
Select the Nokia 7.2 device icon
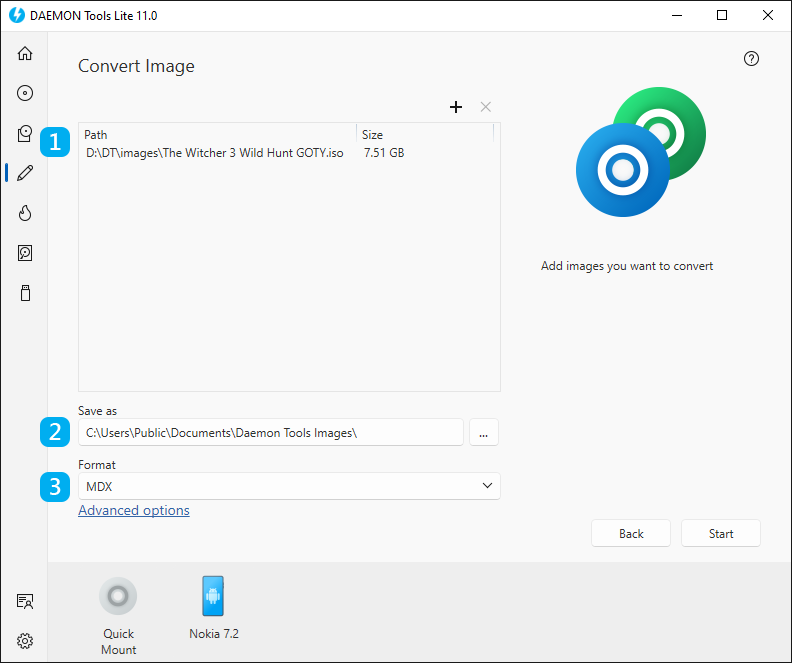pos(213,596)
